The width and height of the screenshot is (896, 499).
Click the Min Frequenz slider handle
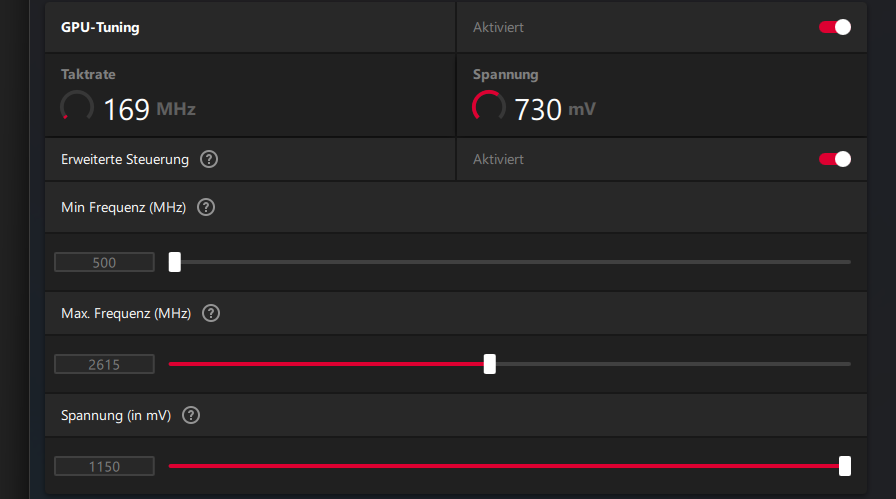pyautogui.click(x=174, y=262)
